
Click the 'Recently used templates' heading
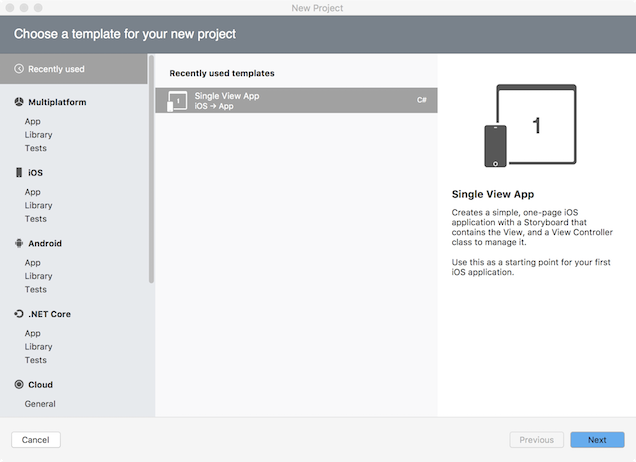(x=222, y=73)
